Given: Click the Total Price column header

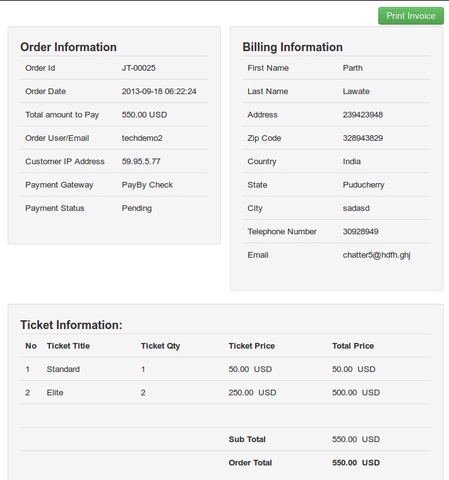Looking at the screenshot, I should click(x=353, y=346).
